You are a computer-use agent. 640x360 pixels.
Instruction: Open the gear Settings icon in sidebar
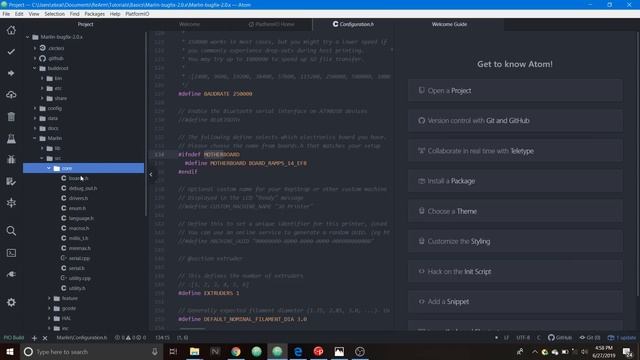[x=11, y=302]
